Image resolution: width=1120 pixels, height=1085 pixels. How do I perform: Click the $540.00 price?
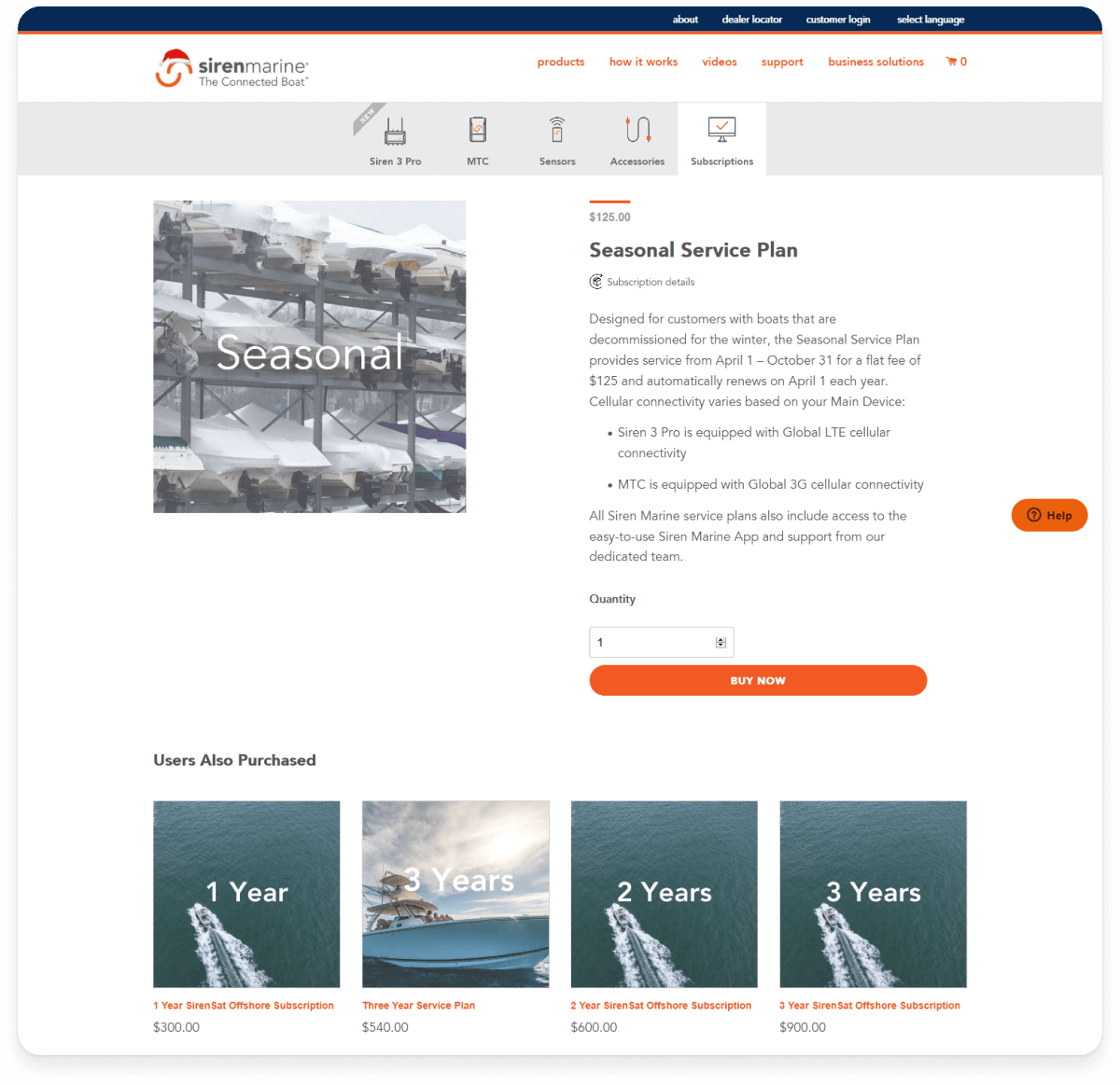tap(385, 1027)
